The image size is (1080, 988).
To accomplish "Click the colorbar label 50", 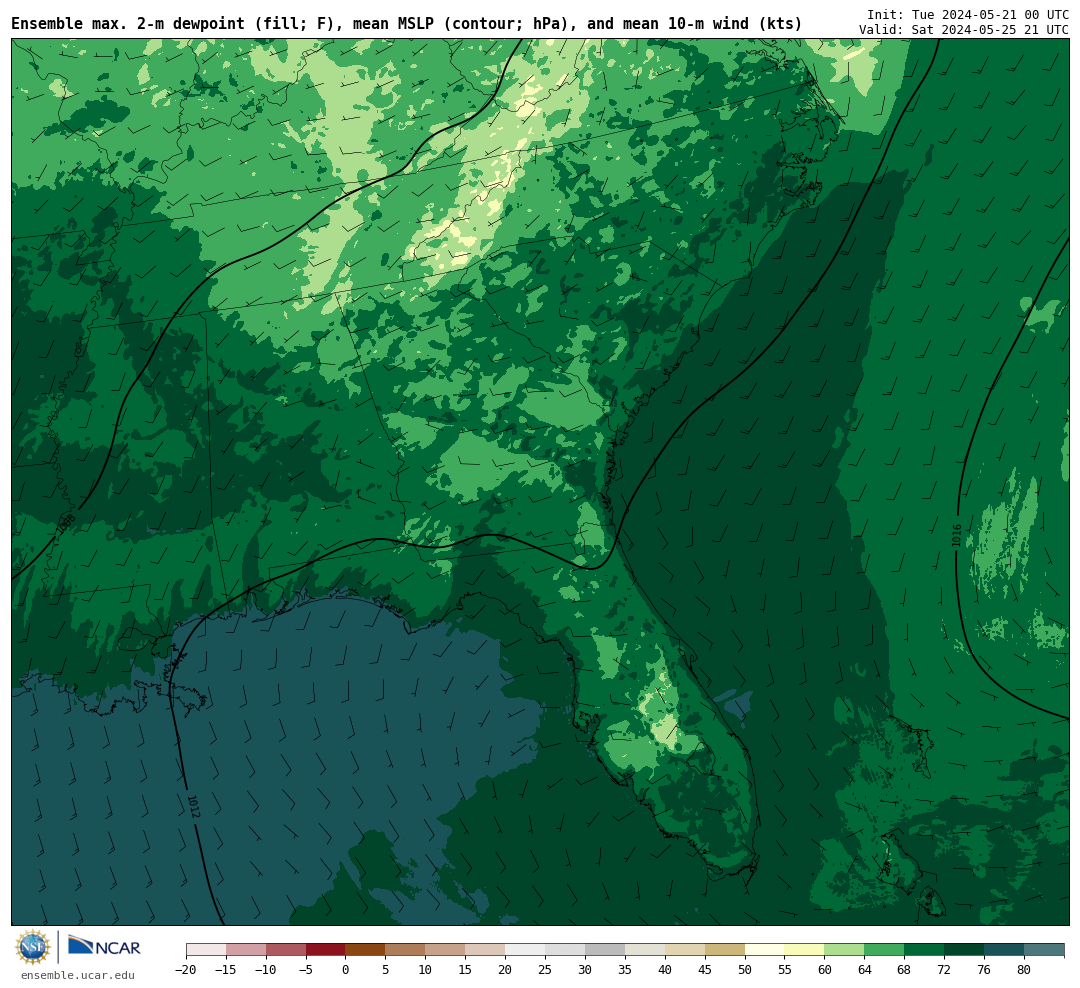I will [x=745, y=970].
